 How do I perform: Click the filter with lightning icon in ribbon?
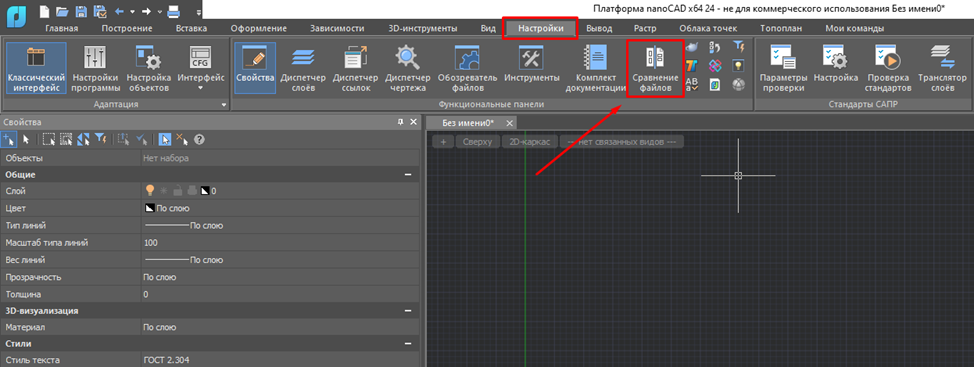(738, 47)
